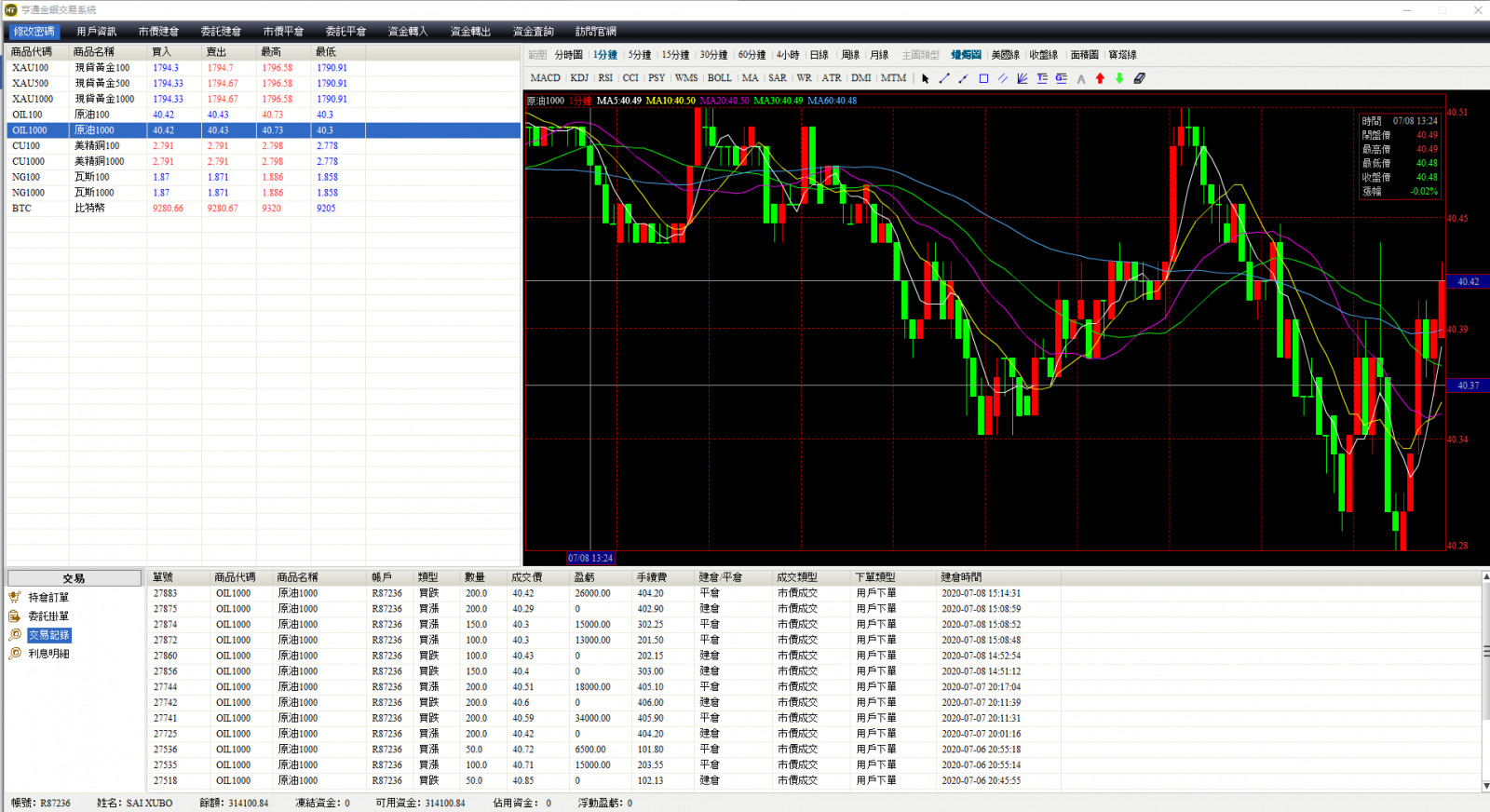The height and width of the screenshot is (812, 1490).
Task: Click the 修改密碼 button
Action: [34, 32]
